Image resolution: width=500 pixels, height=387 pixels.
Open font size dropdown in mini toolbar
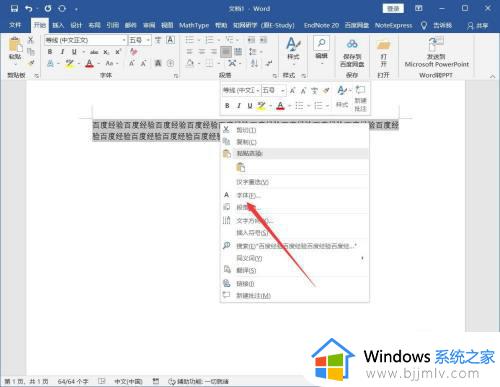click(283, 90)
